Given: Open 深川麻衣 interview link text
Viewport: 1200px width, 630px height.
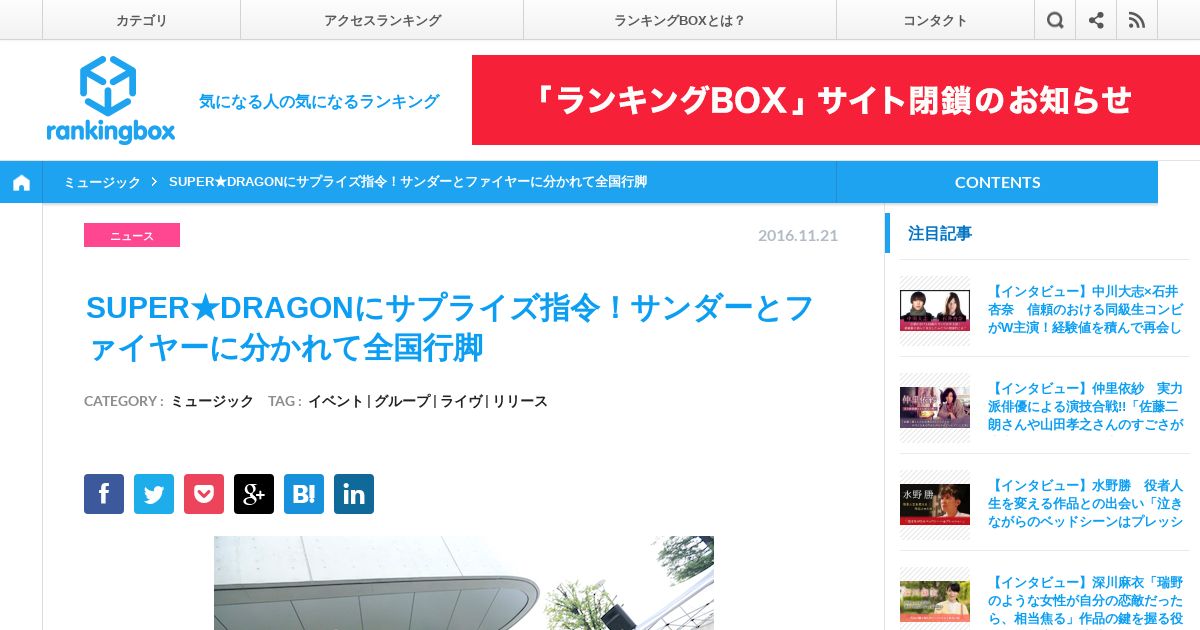Looking at the screenshot, I should [x=1085, y=600].
